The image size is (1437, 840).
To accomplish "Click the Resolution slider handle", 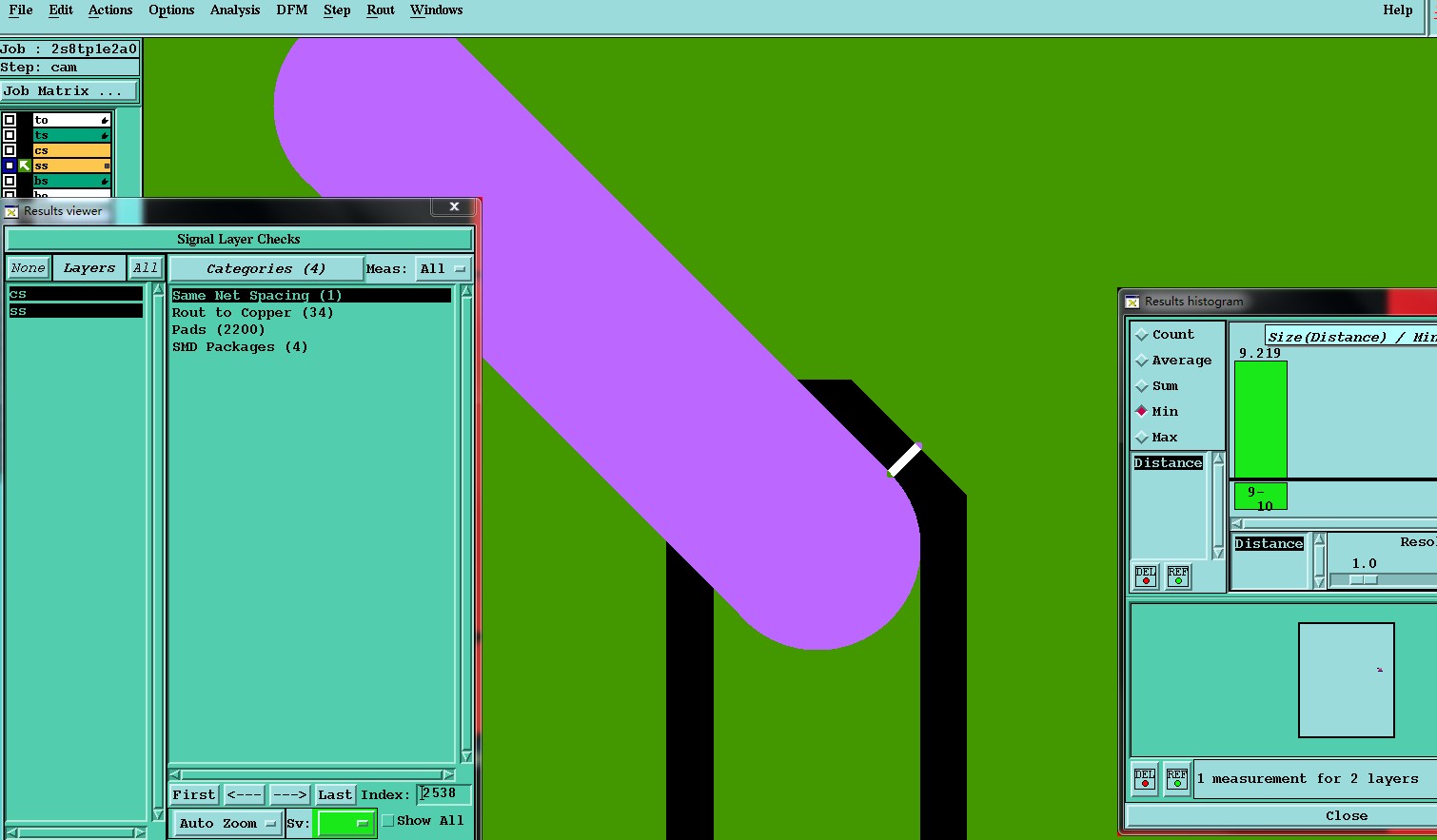I will (1364, 579).
